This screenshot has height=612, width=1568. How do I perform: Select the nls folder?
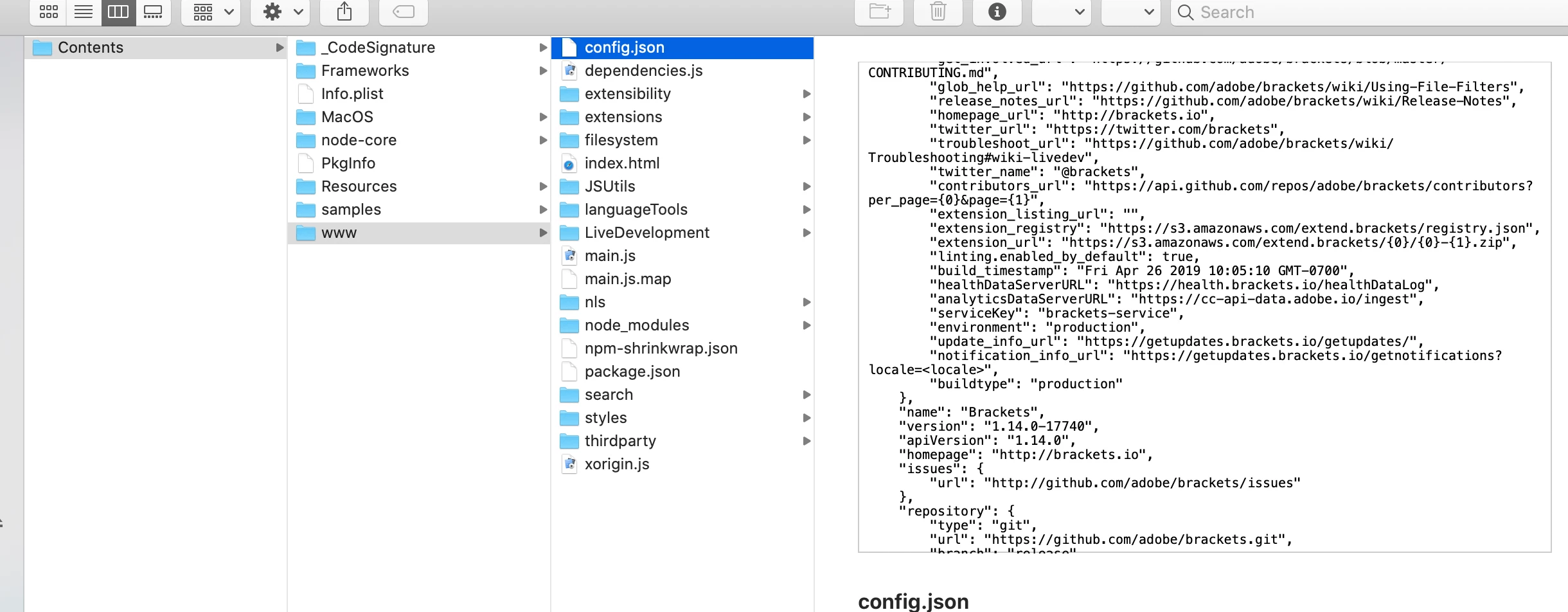[x=682, y=302]
